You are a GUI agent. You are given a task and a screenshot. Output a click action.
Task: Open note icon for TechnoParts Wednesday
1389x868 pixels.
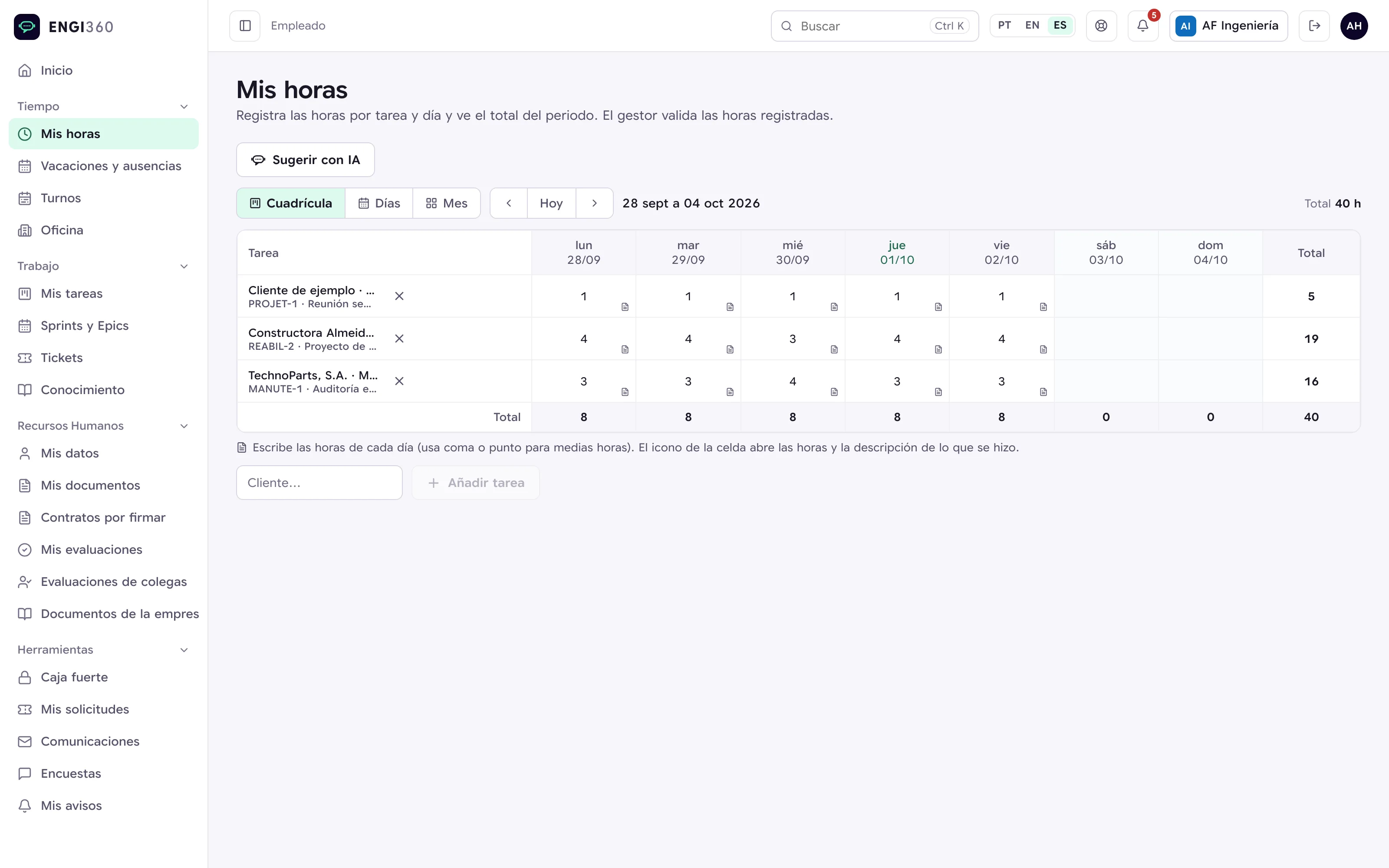[x=834, y=392]
